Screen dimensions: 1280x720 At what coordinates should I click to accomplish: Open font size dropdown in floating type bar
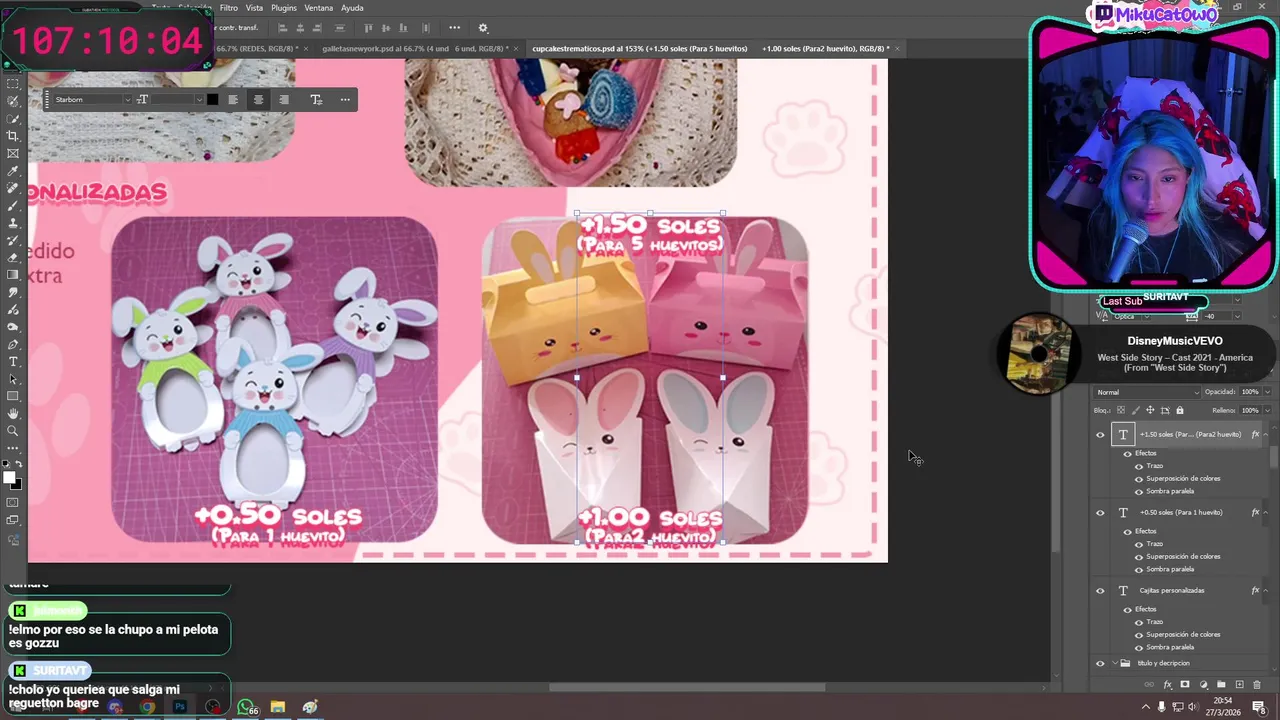pyautogui.click(x=199, y=99)
